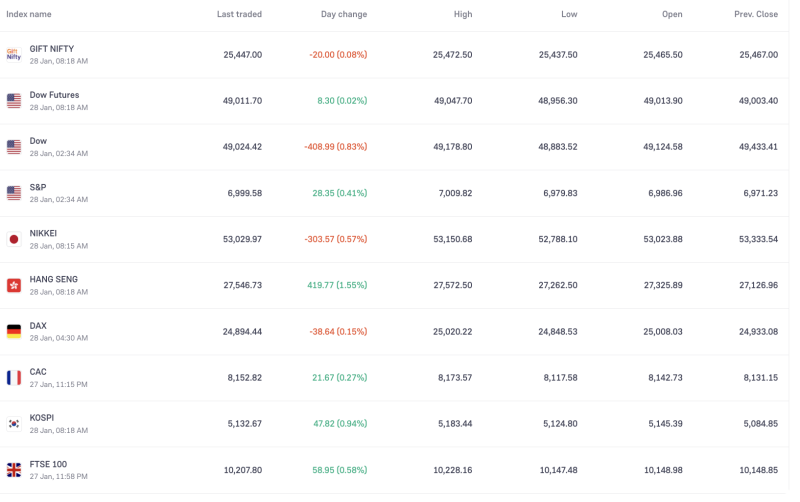Viewport: 800px width, 502px height.
Task: Select KOSPI day change 47.82 (0.94%)
Action: pos(340,424)
